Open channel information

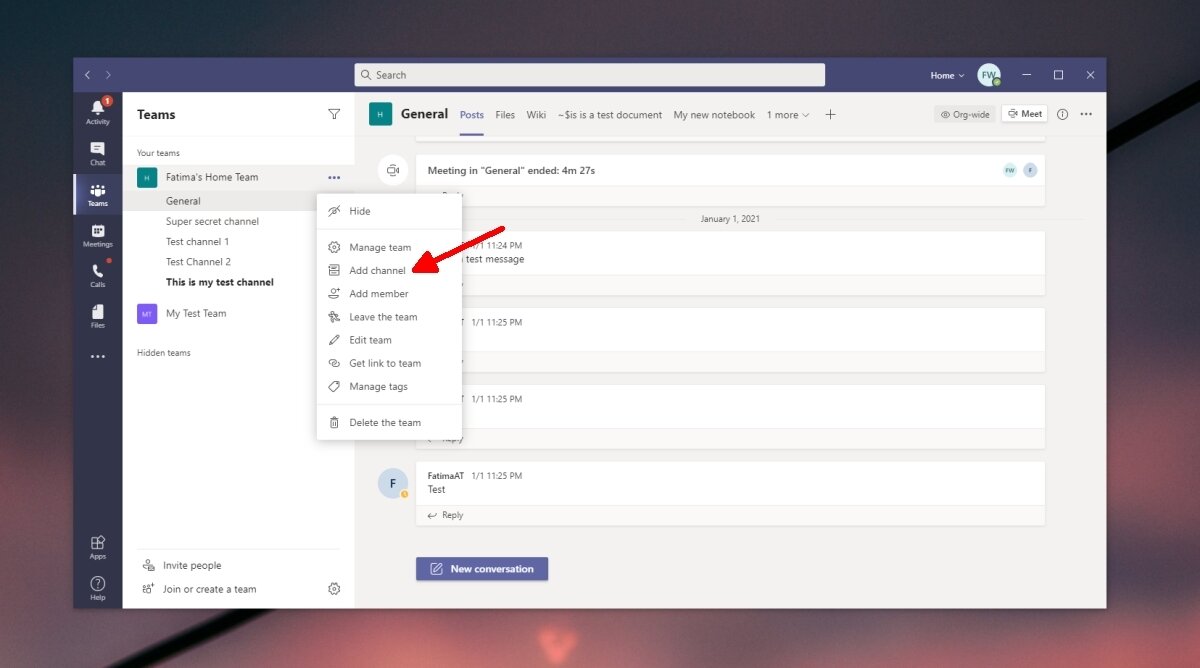tap(1062, 114)
